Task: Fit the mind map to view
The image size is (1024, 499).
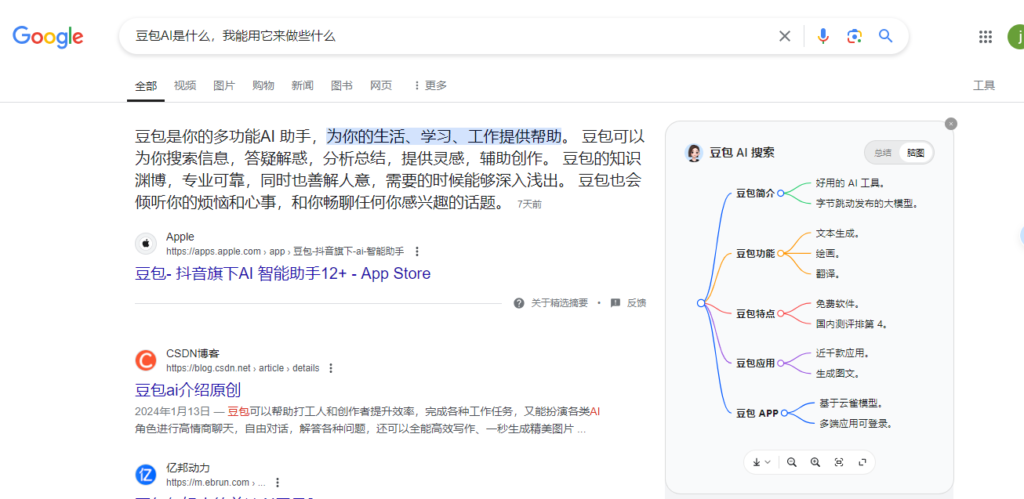Action: pyautogui.click(x=839, y=462)
